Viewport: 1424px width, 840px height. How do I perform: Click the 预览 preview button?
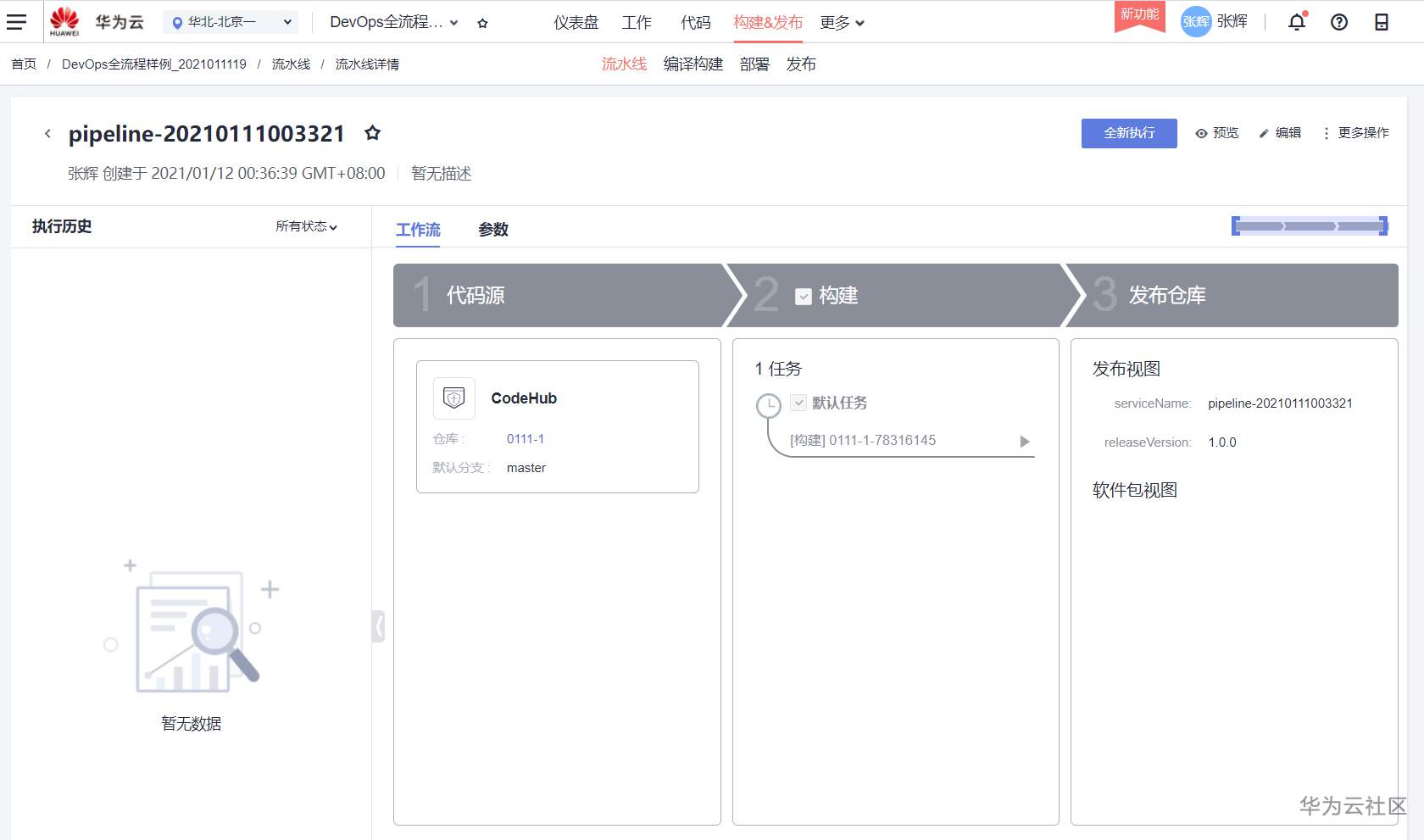tap(1217, 133)
